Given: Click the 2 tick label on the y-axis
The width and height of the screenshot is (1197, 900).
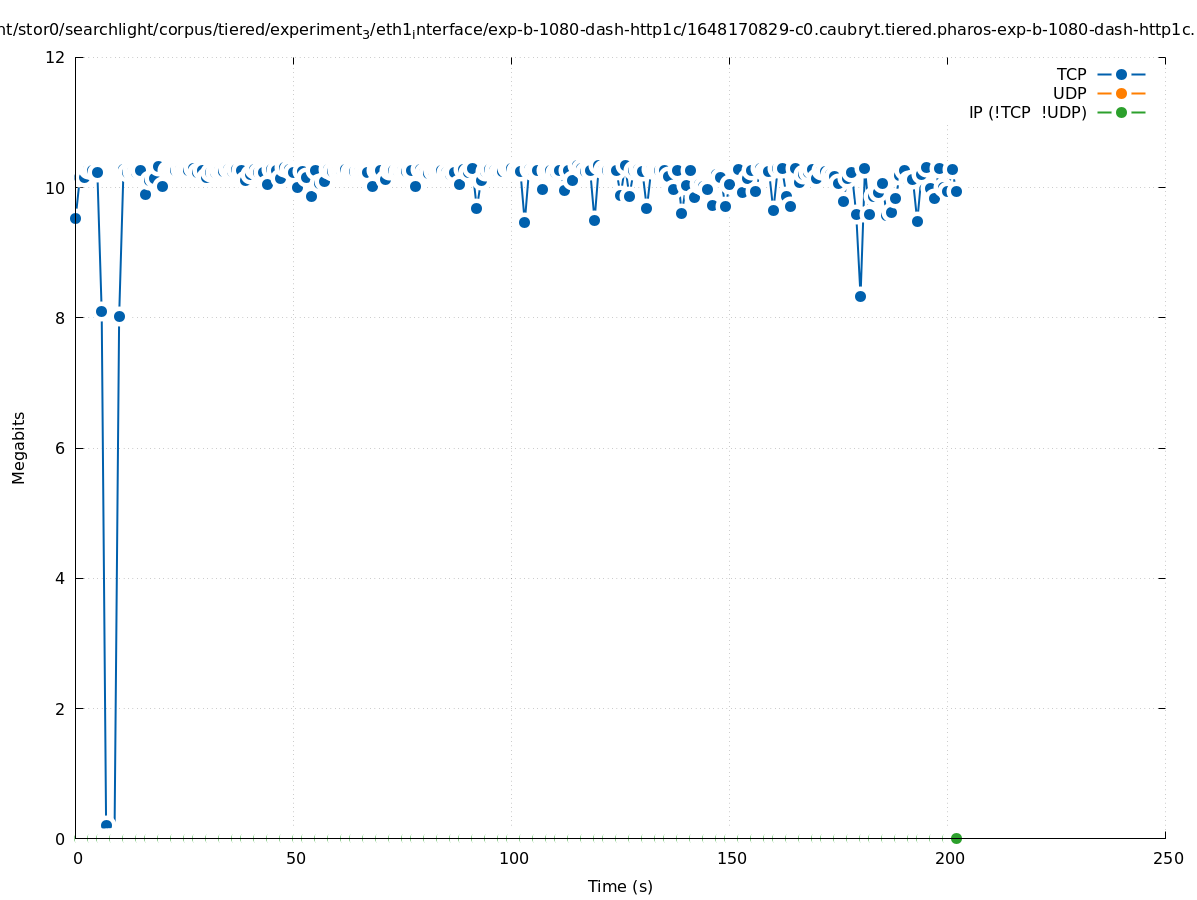Looking at the screenshot, I should coord(60,708).
